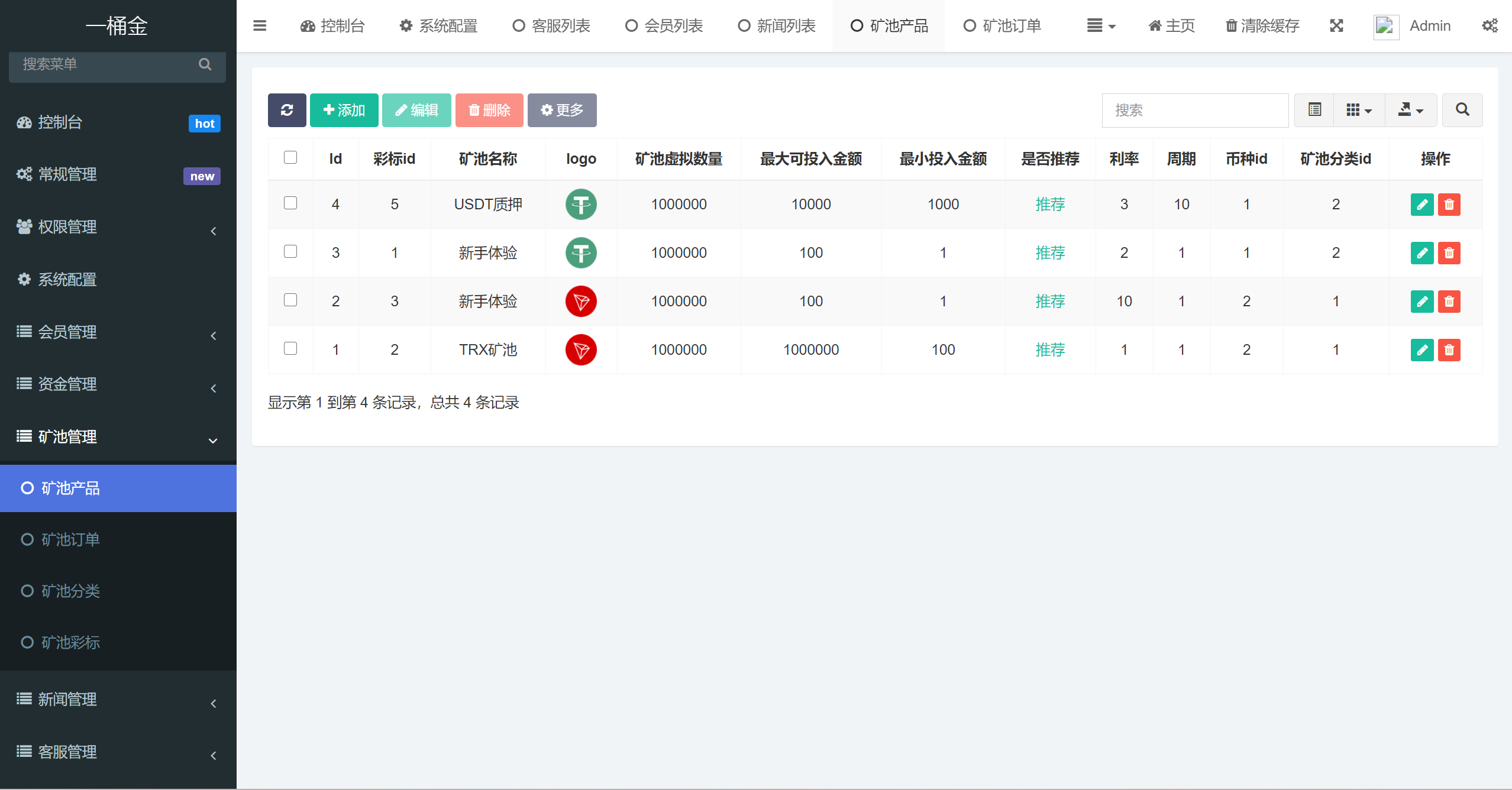1512x790 pixels.
Task: Click the magnifier advanced search icon
Action: coord(1462,110)
